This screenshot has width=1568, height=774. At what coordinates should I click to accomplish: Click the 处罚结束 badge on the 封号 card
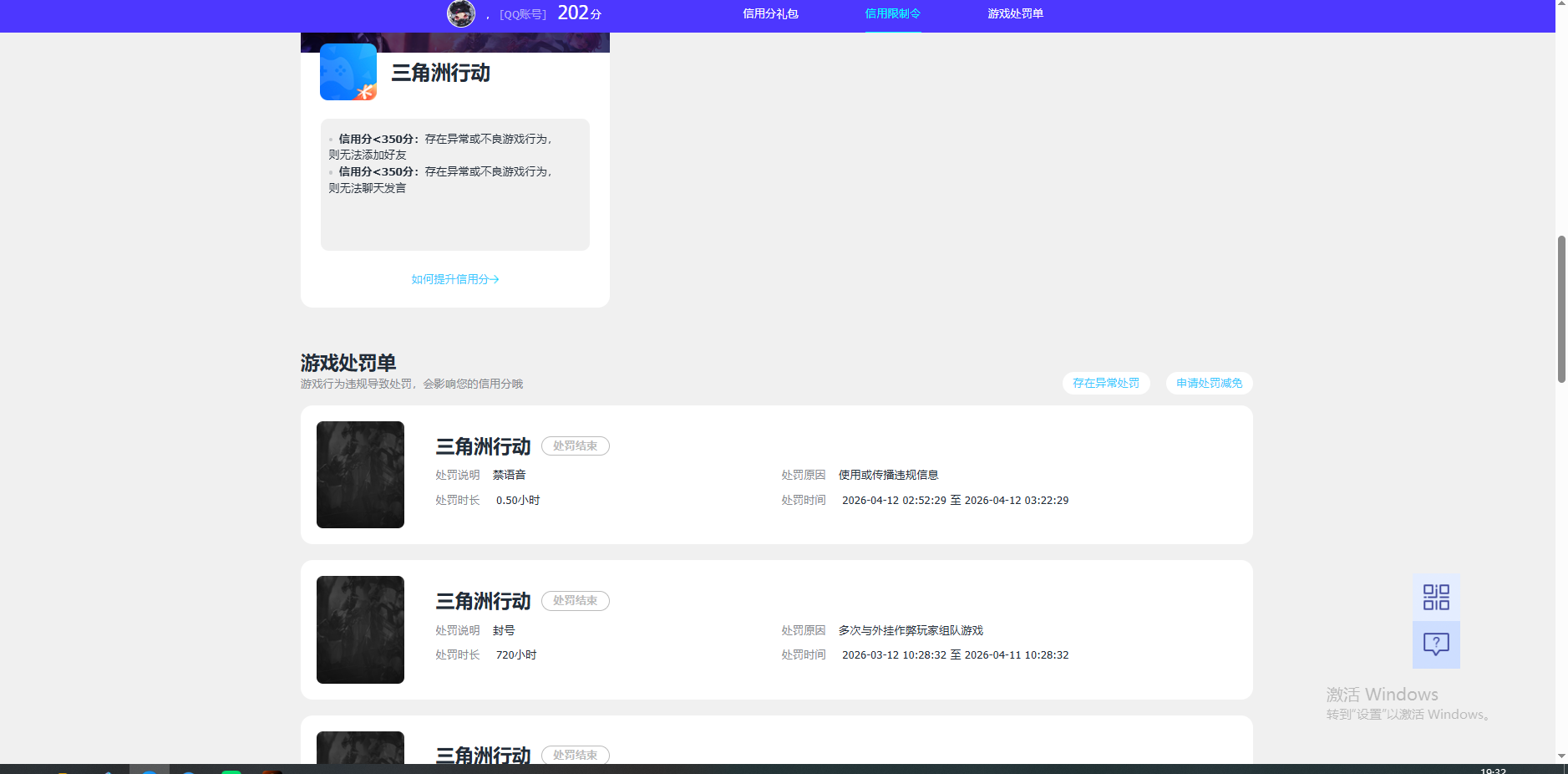click(576, 601)
